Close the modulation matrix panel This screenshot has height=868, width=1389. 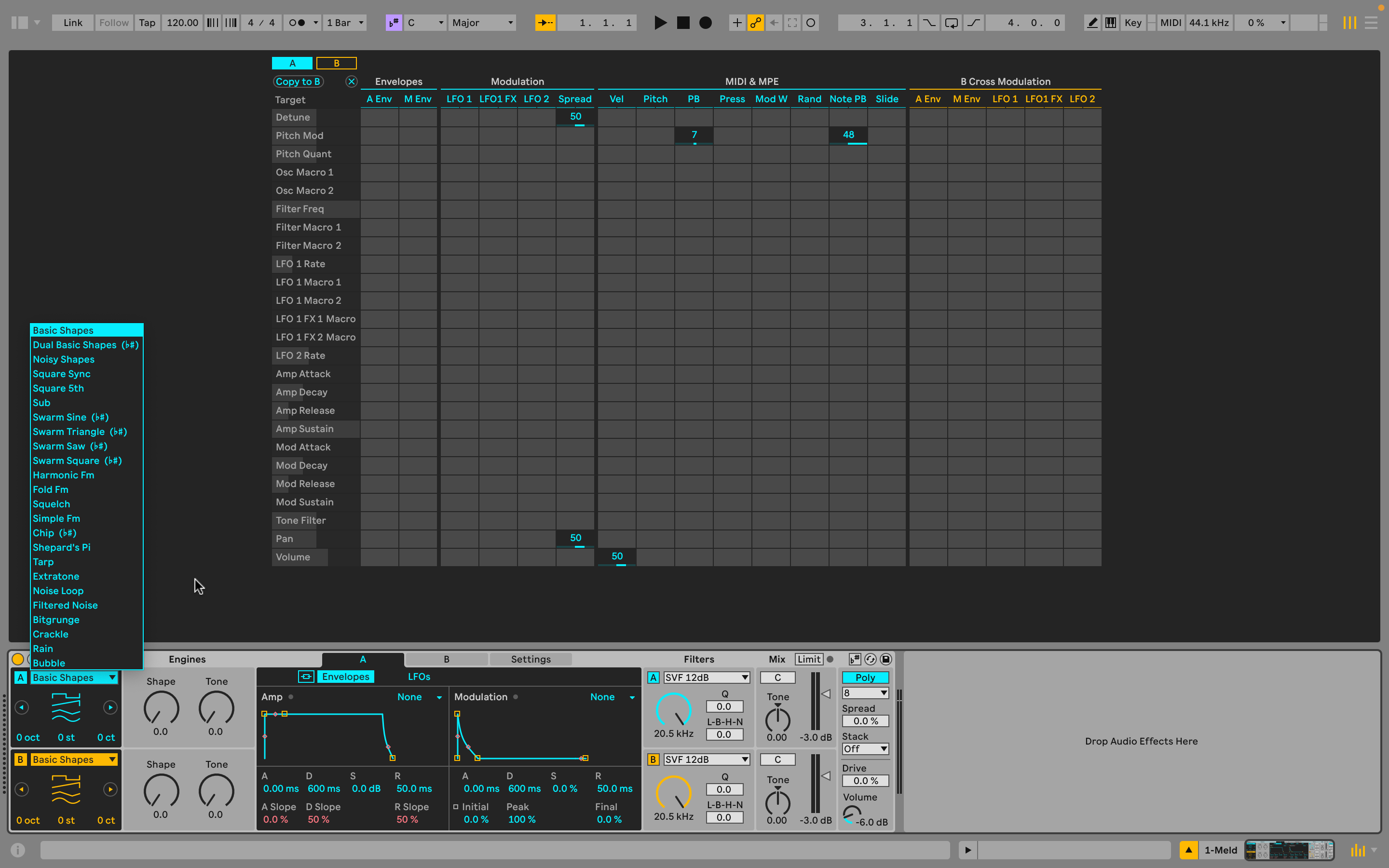351,81
